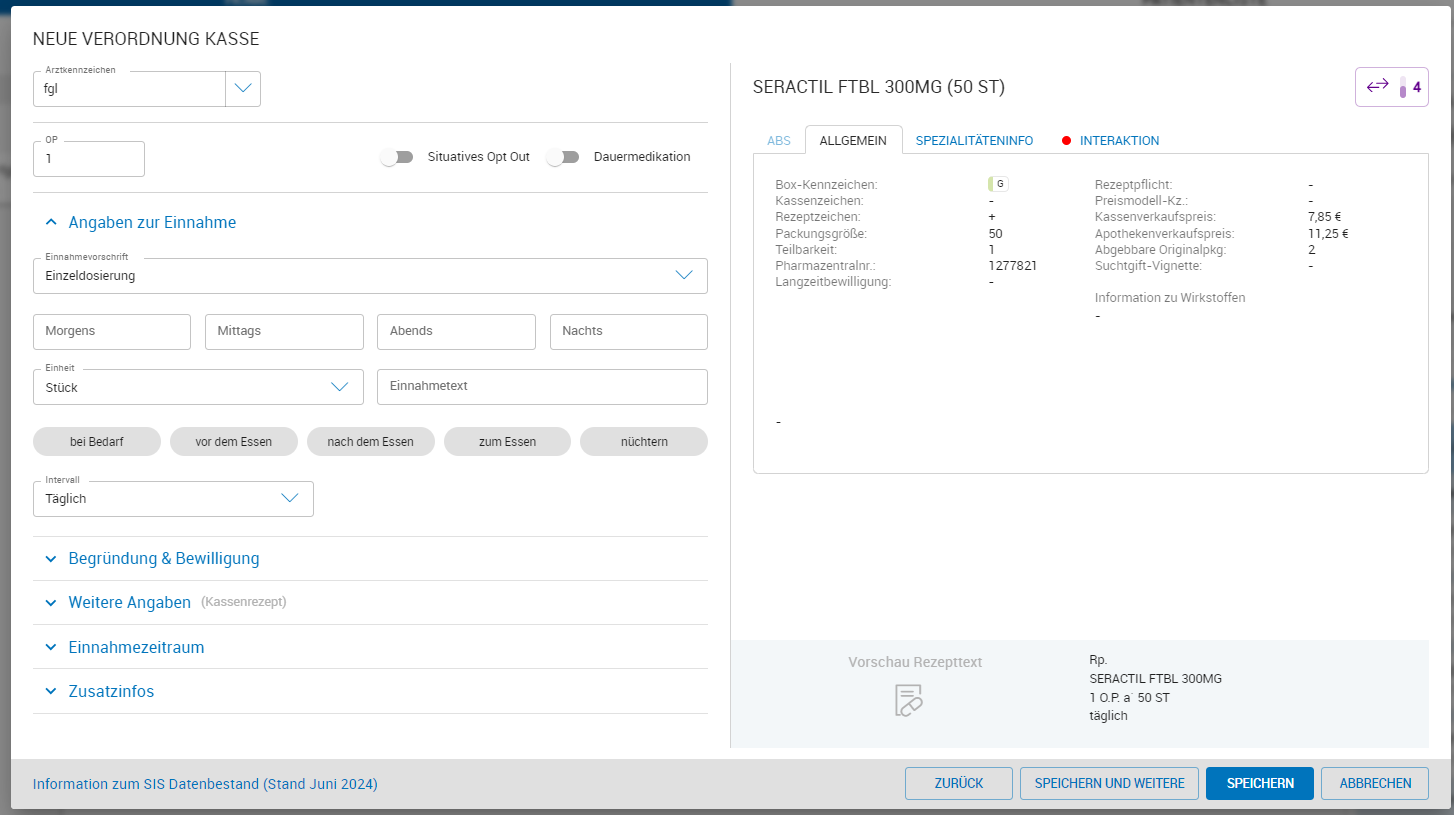Click the Apothekenverkaufspreis value 11,25 €
Viewport: 1454px width, 815px height.
pos(1328,234)
